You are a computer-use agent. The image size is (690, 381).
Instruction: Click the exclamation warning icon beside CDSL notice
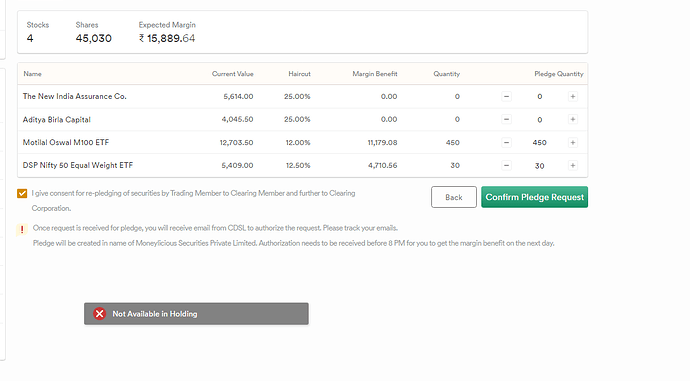pyautogui.click(x=22, y=230)
